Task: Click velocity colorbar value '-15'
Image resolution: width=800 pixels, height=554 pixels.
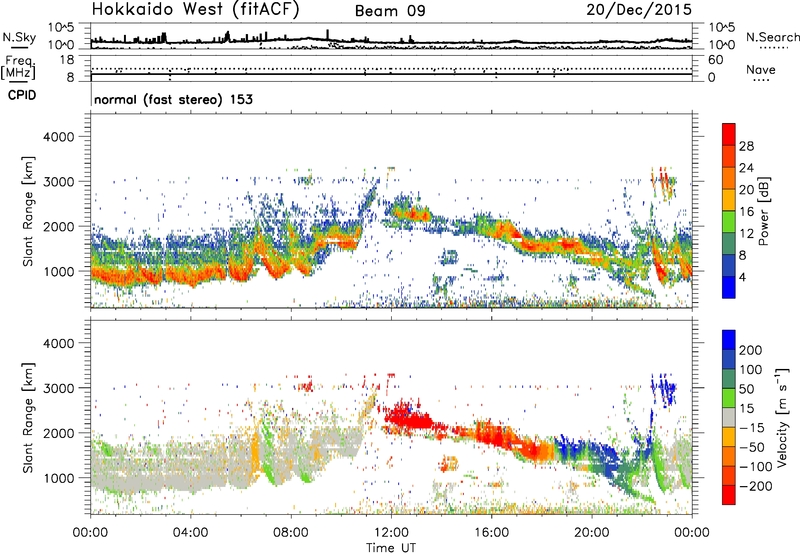Action: click(752, 427)
